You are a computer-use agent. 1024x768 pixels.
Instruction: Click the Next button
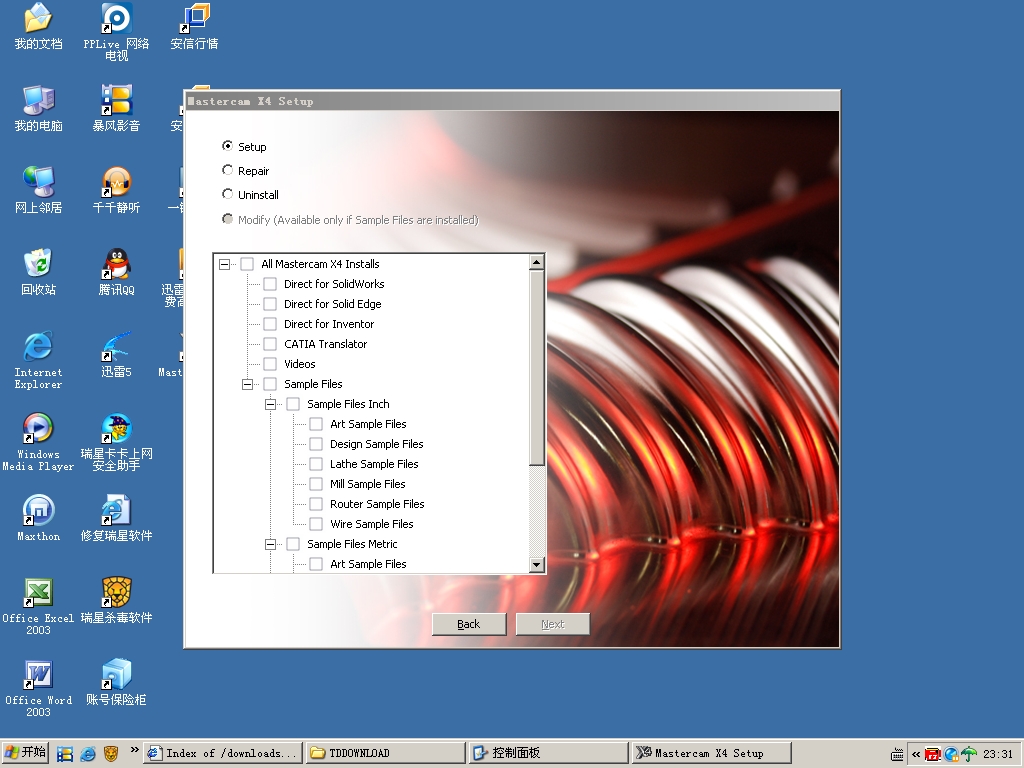click(552, 624)
